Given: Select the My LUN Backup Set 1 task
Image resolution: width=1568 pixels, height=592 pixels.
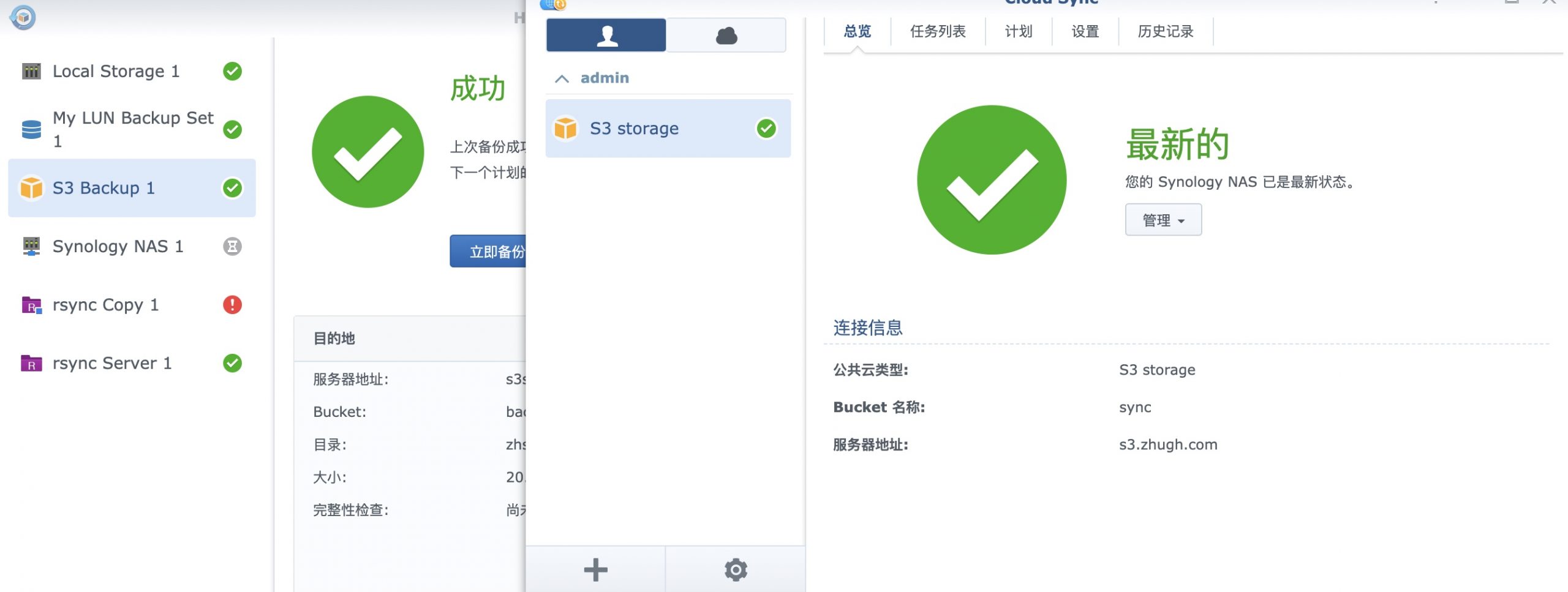Looking at the screenshot, I should click(132, 130).
